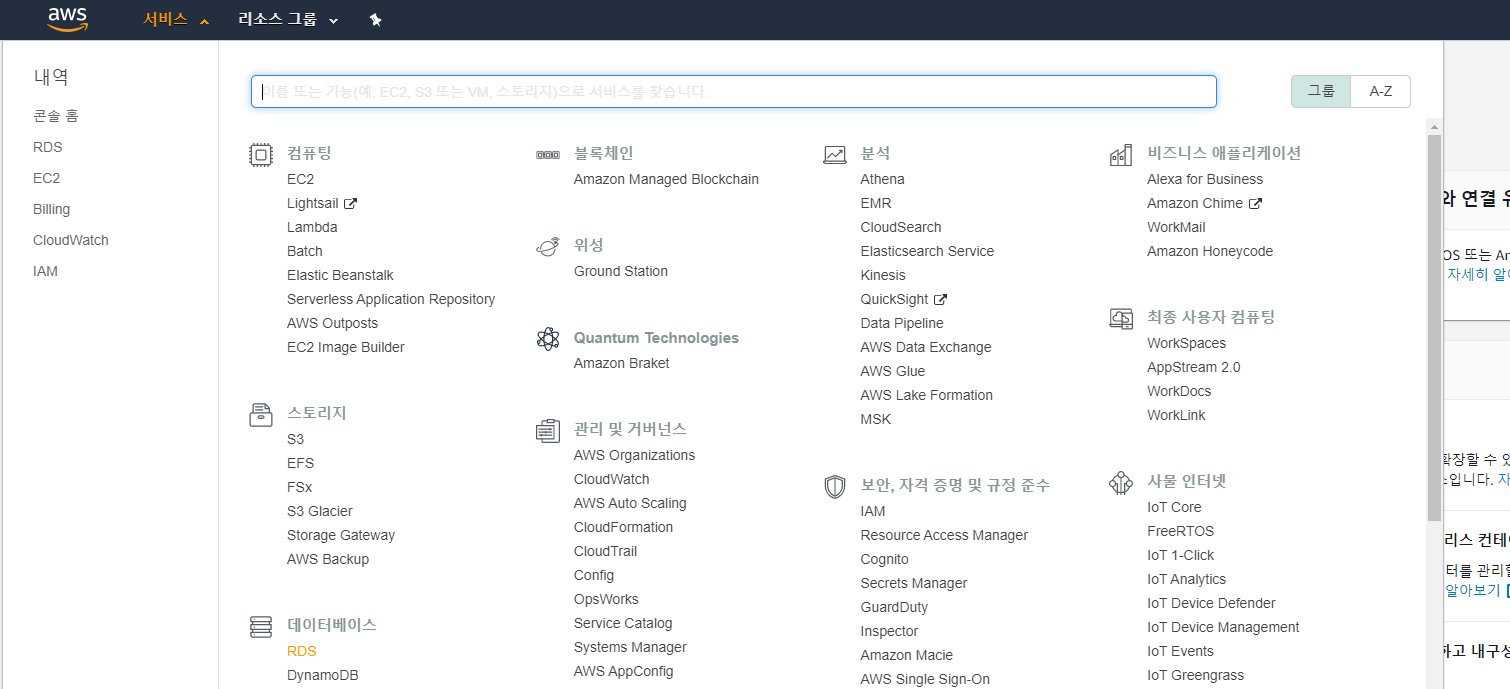Screen dimensions: 1510x689
Task: Click the Computing (컴퓨팅) chip category icon
Action: pos(261,154)
